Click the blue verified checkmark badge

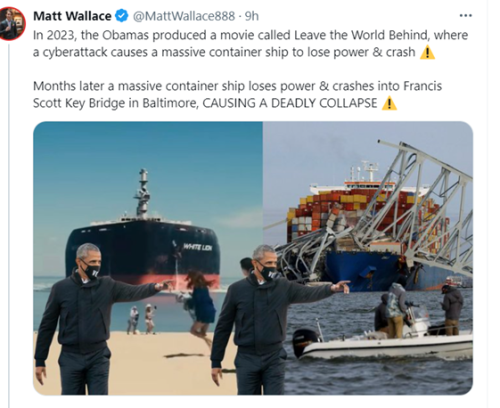coord(121,16)
